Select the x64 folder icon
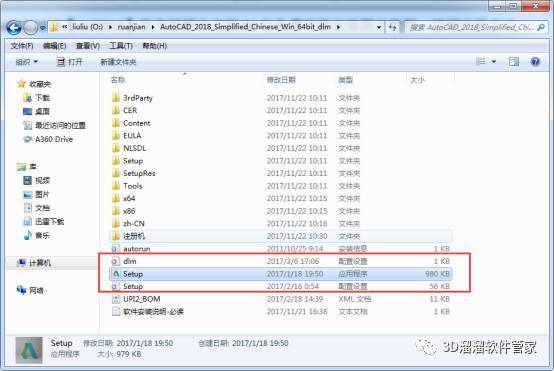Image resolution: width=554 pixels, height=371 pixels. pyautogui.click(x=116, y=199)
